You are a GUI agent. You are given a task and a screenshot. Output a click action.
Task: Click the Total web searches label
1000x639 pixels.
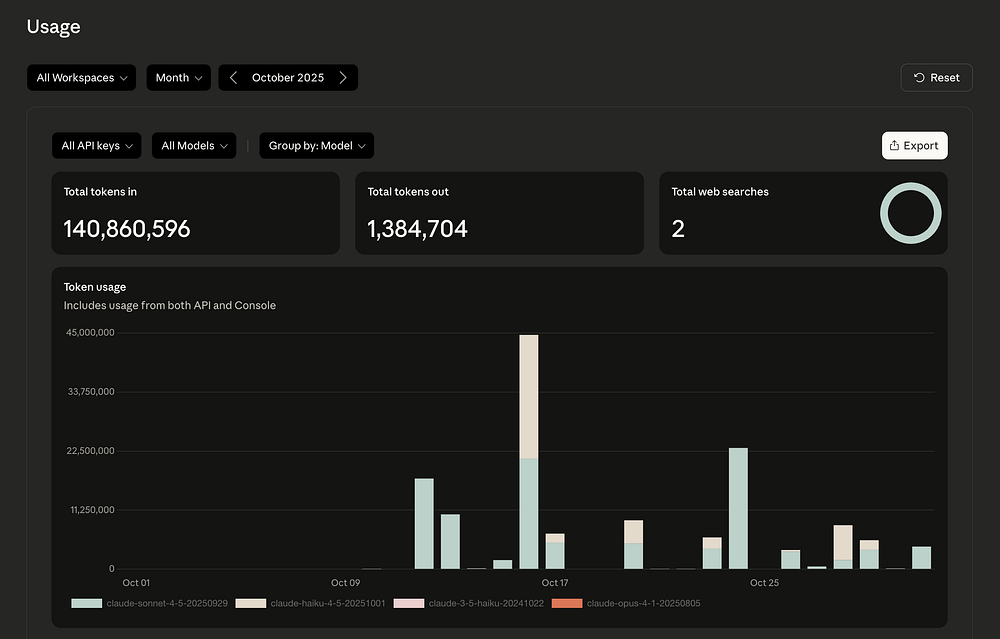point(720,192)
